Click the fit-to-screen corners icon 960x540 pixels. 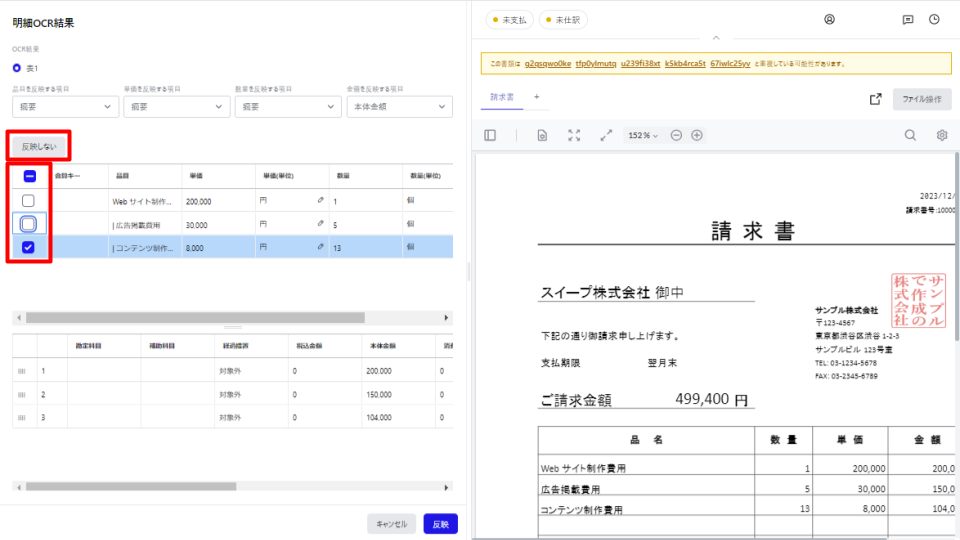574,135
